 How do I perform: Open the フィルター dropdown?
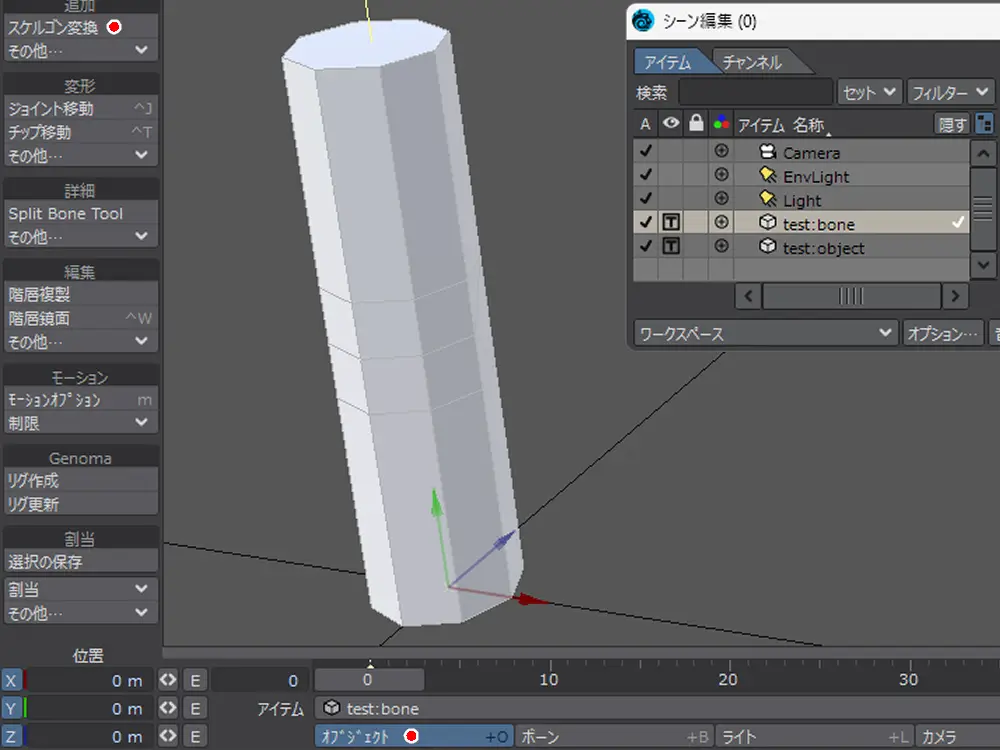point(951,92)
